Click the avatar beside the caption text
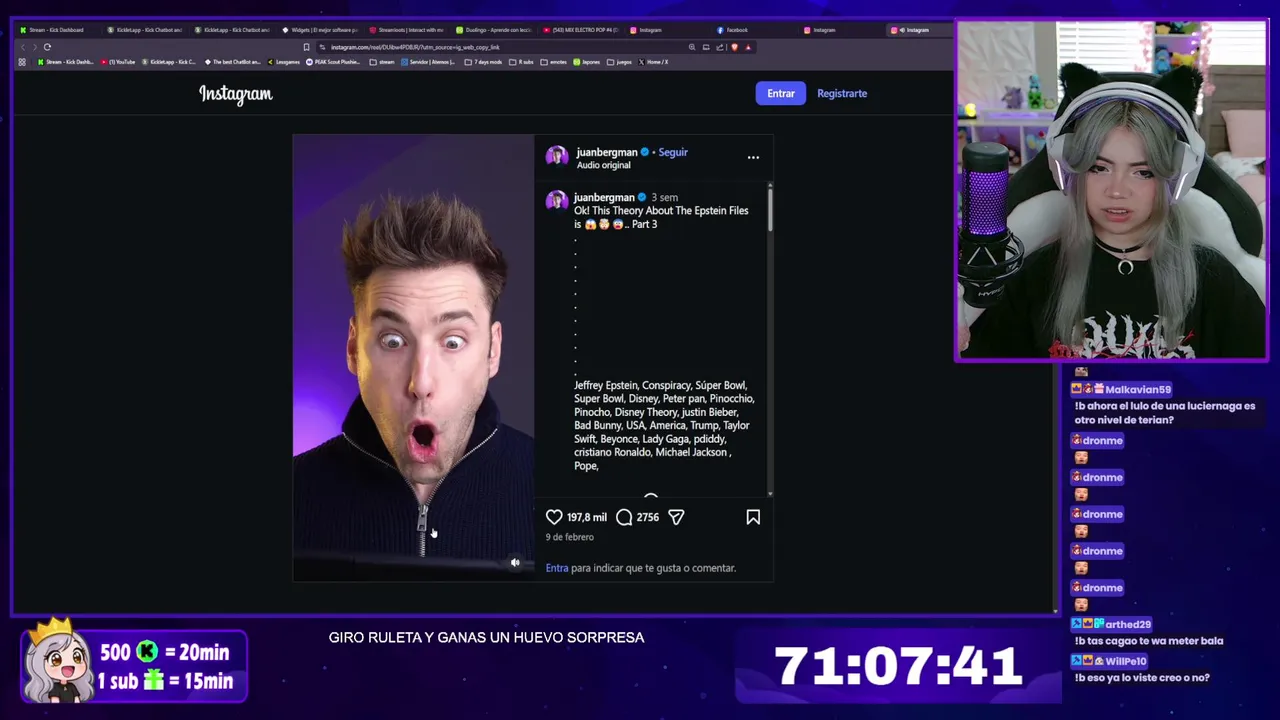The height and width of the screenshot is (720, 1280). tap(557, 200)
